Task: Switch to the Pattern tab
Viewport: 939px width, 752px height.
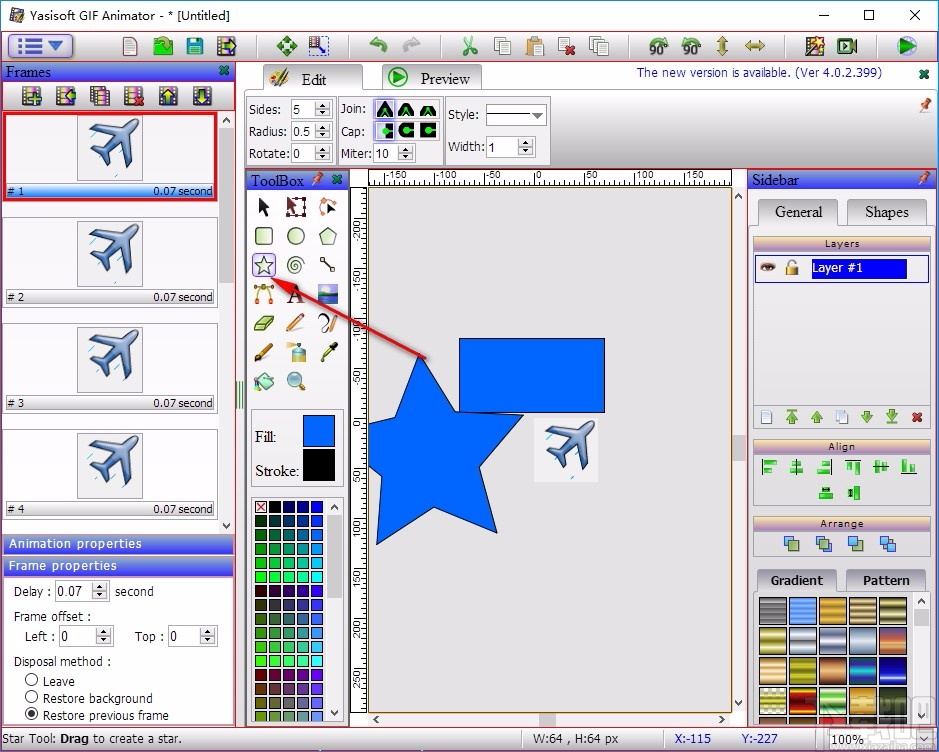Action: pos(886,580)
